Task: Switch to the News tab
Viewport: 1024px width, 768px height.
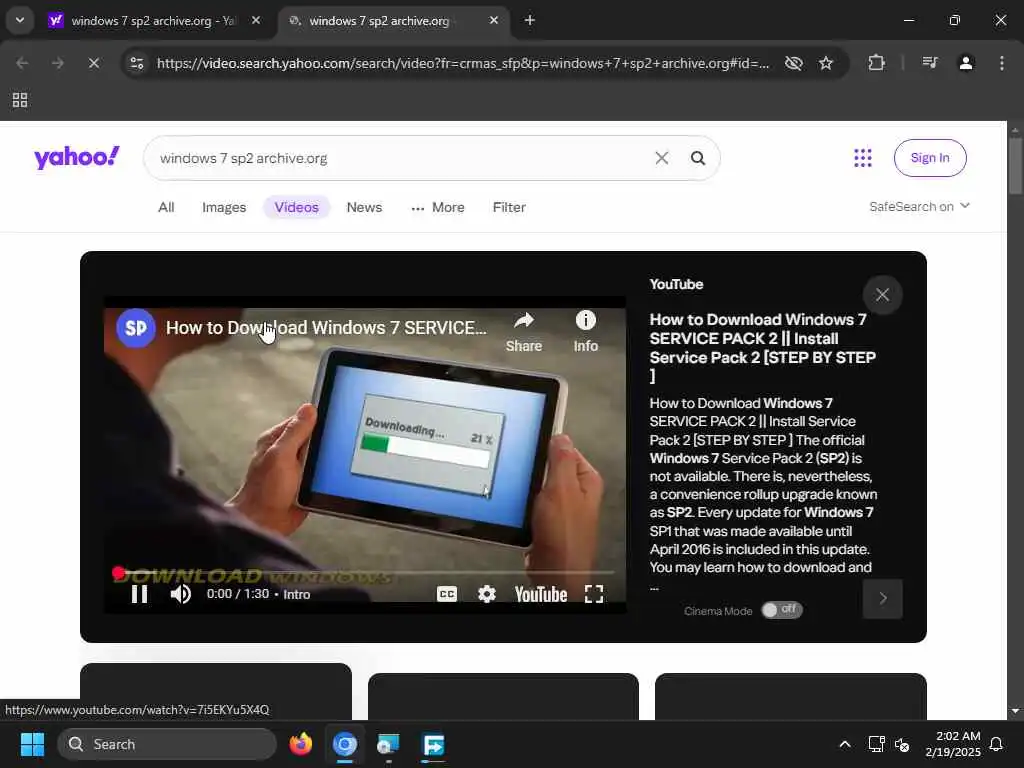Action: (364, 207)
